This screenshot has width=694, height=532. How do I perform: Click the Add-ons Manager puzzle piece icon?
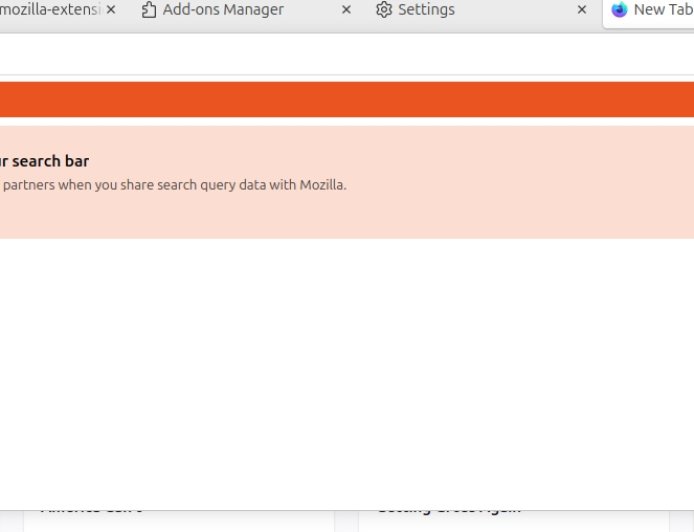click(149, 10)
